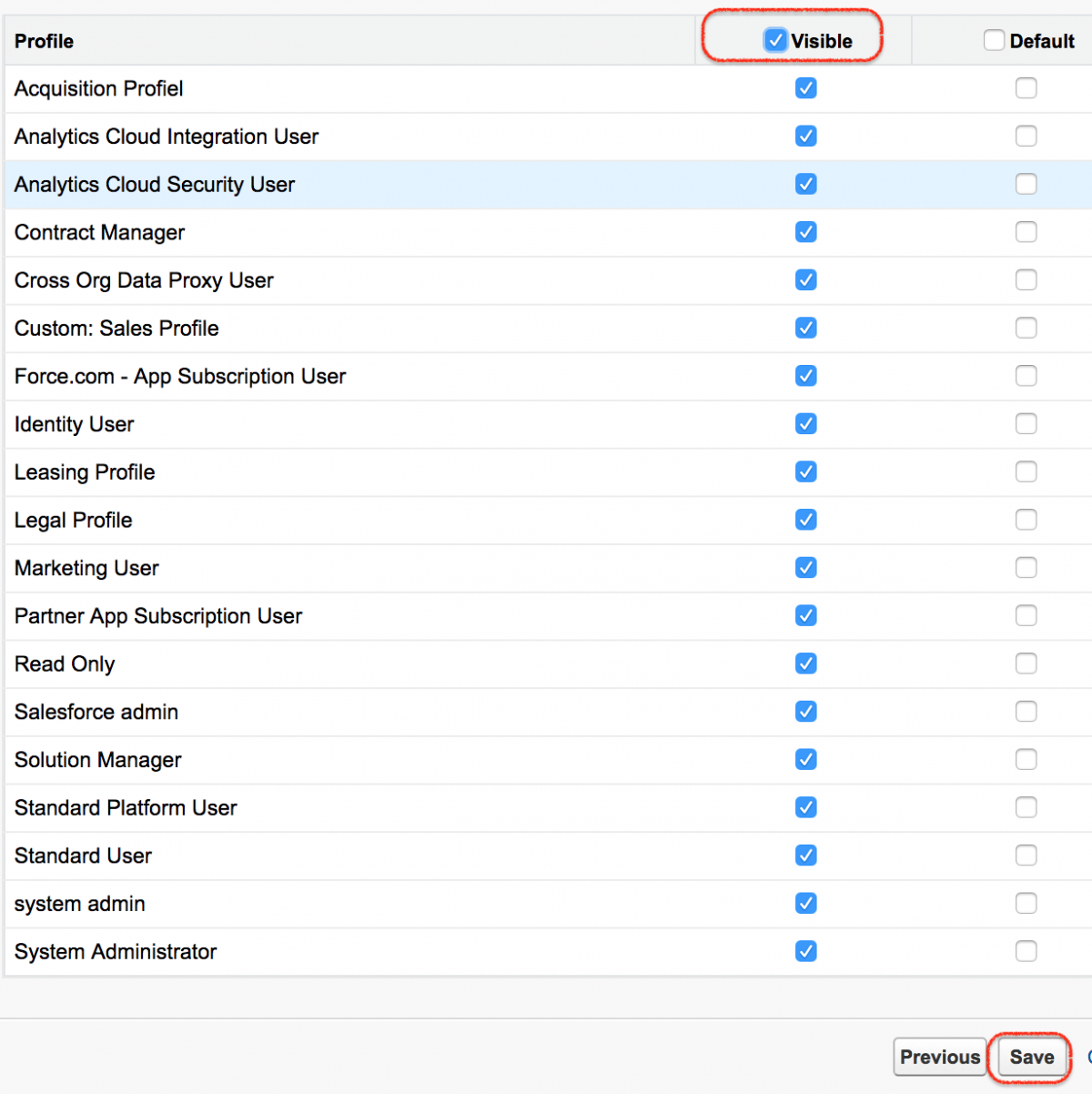Disable visibility for Salesforce admin profile
This screenshot has width=1092, height=1094.
tap(806, 711)
